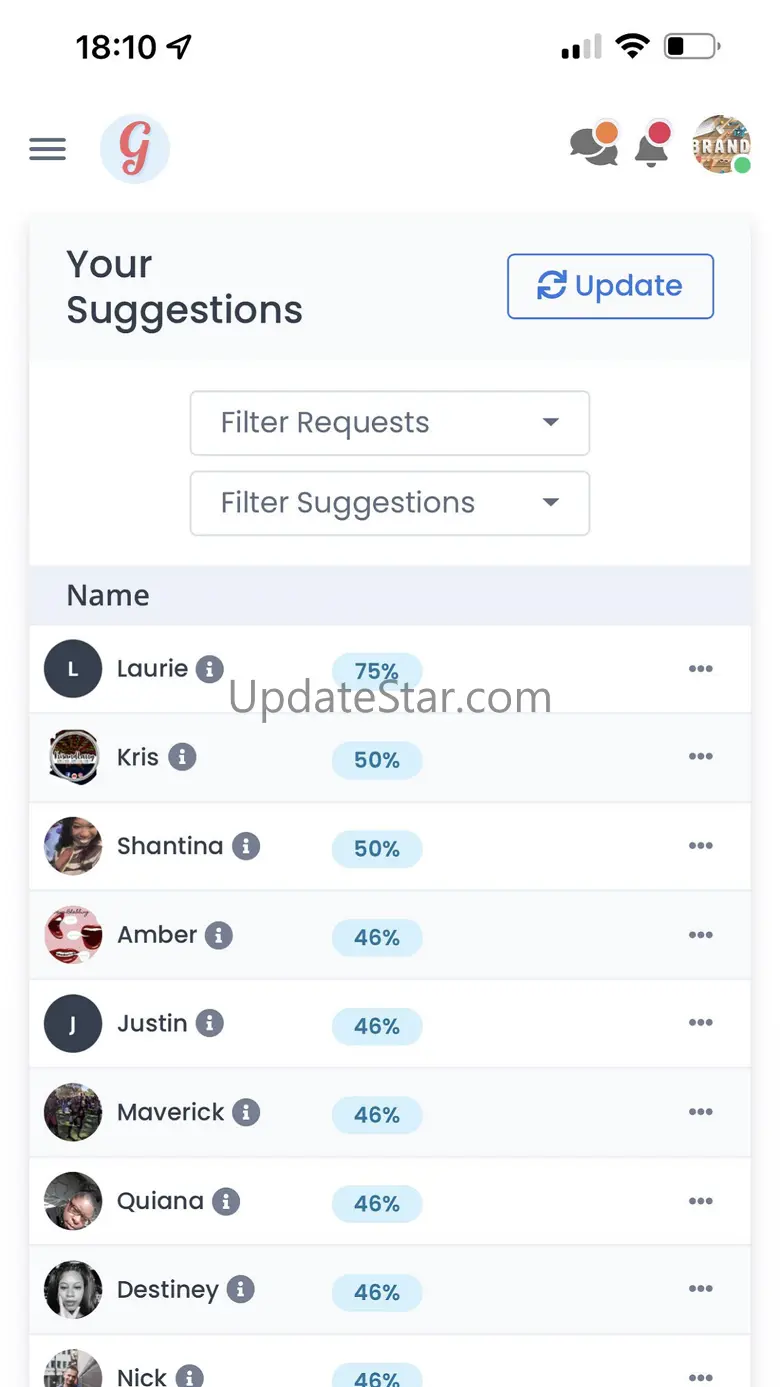780x1387 pixels.
Task: Open the notifications bell
Action: pos(652,147)
